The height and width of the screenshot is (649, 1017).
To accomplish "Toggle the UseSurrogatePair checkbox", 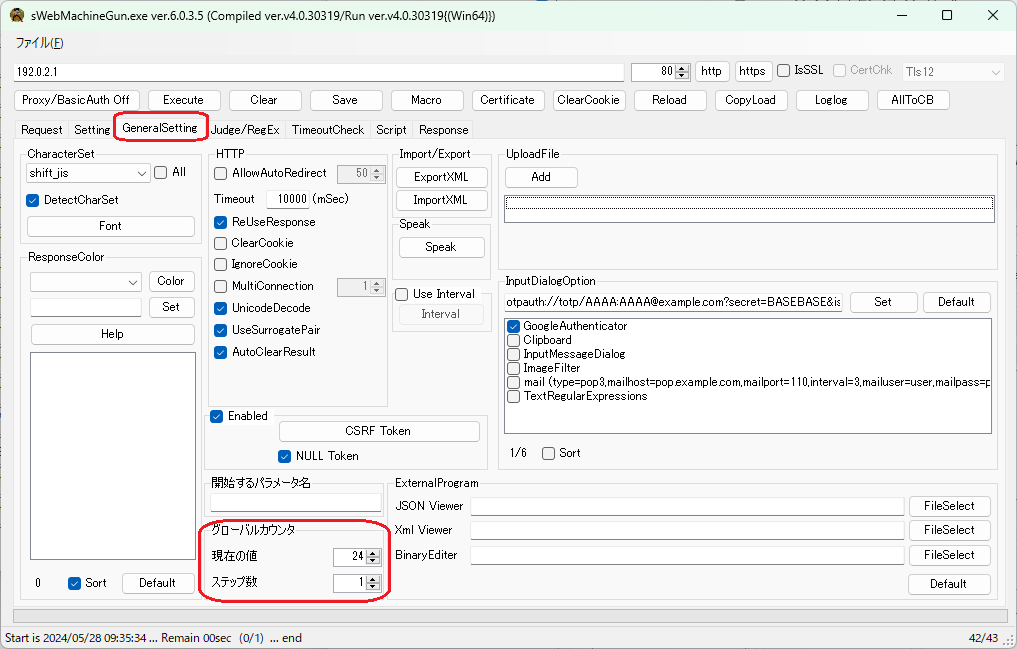I will [x=221, y=331].
